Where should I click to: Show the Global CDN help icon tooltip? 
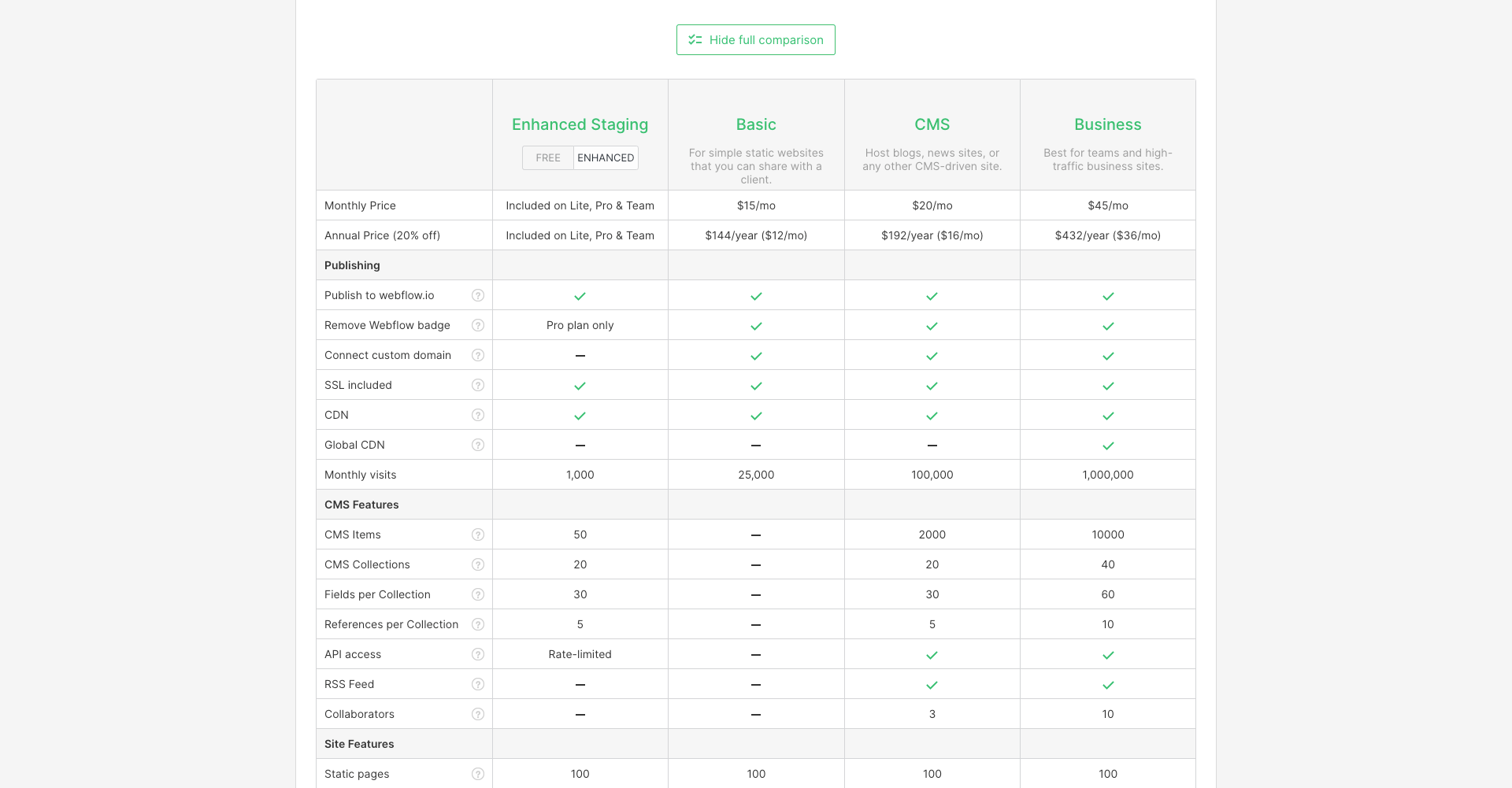(x=478, y=445)
